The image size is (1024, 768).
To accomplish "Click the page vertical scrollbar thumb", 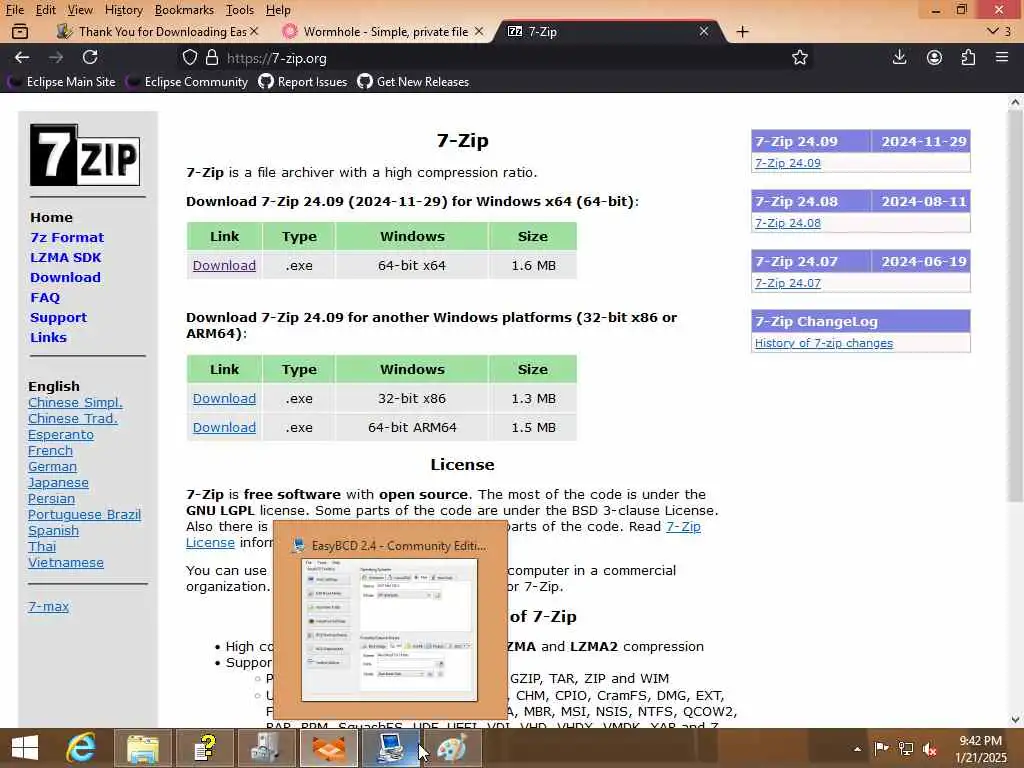I will click(x=1015, y=307).
